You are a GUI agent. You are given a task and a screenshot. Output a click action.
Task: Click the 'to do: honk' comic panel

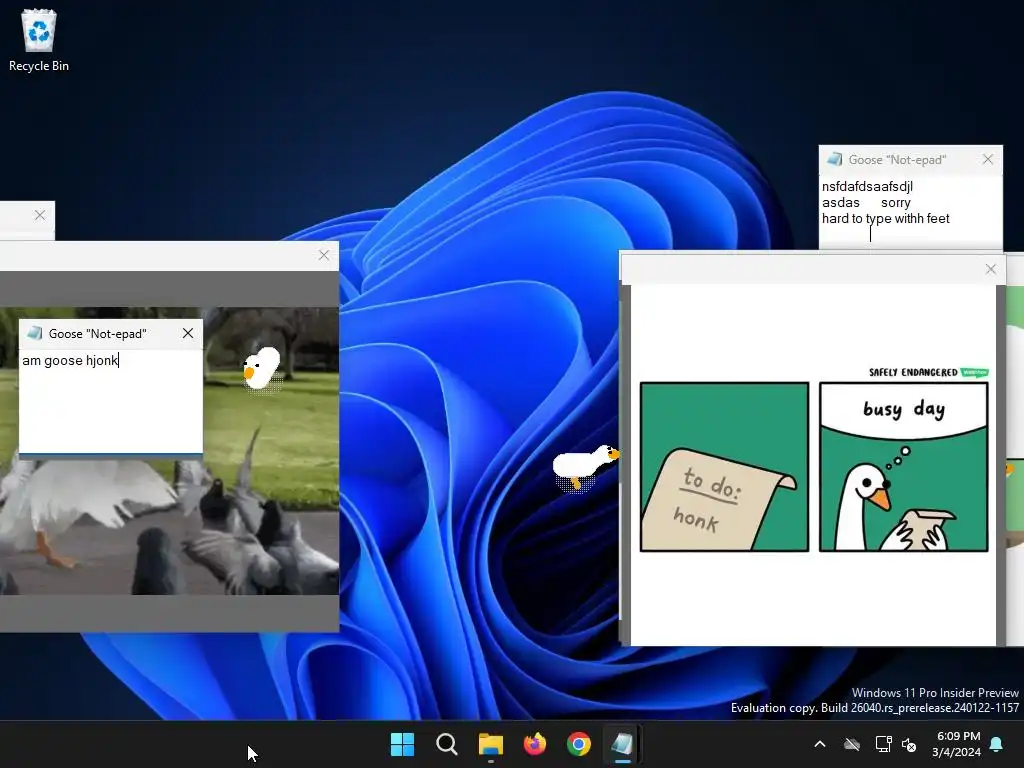(x=724, y=467)
